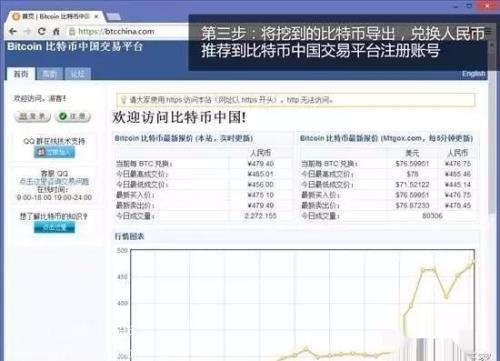Image resolution: width=500 pixels, height=361 pixels.
Task: Click the 美元 column header
Action: coord(412,153)
